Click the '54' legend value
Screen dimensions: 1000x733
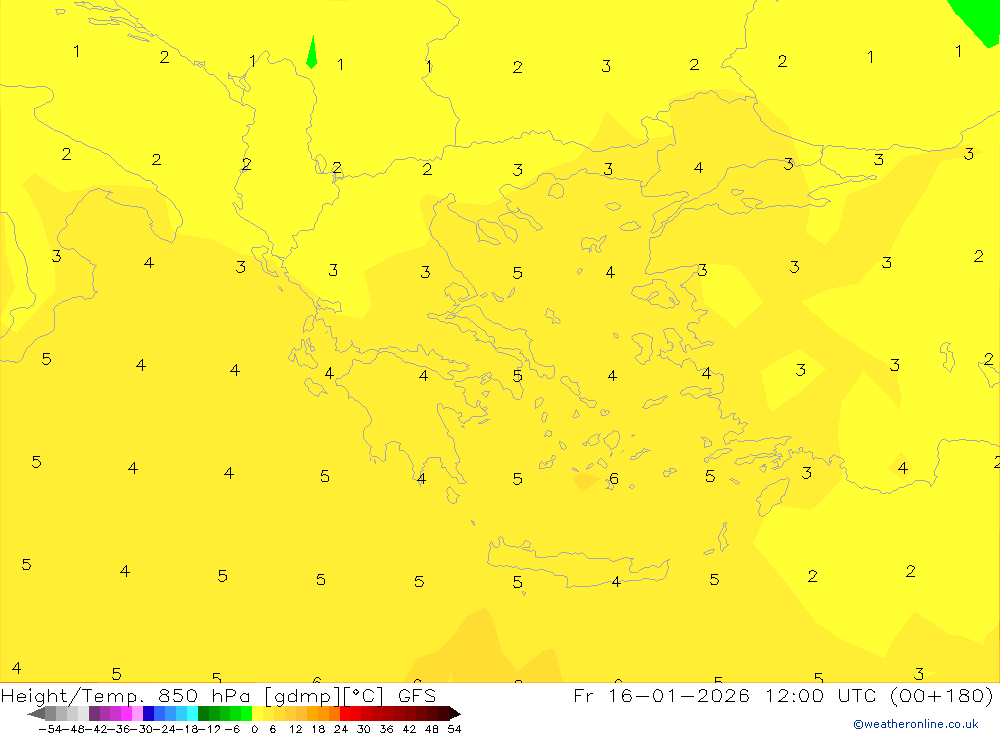click(x=454, y=729)
